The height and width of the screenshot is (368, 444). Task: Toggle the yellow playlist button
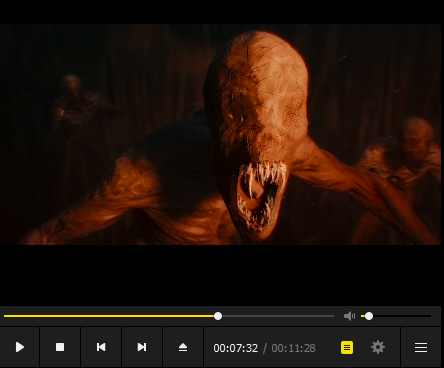tap(347, 348)
